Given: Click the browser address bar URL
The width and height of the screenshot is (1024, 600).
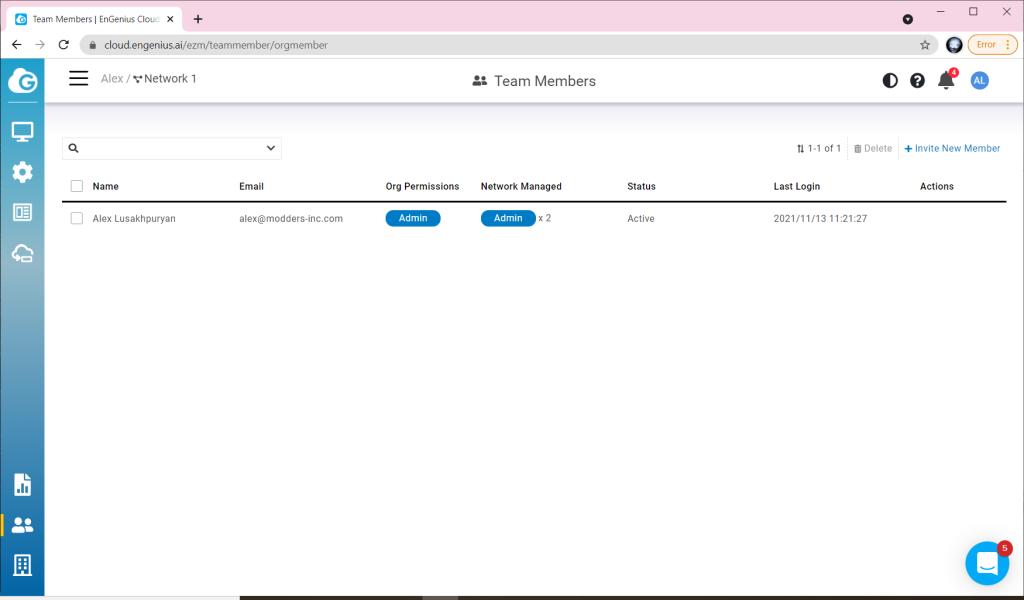Looking at the screenshot, I should (x=216, y=45).
